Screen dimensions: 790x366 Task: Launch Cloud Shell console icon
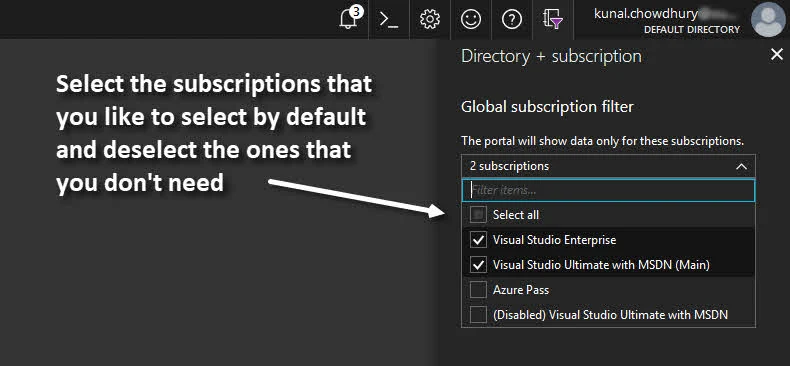coord(389,20)
